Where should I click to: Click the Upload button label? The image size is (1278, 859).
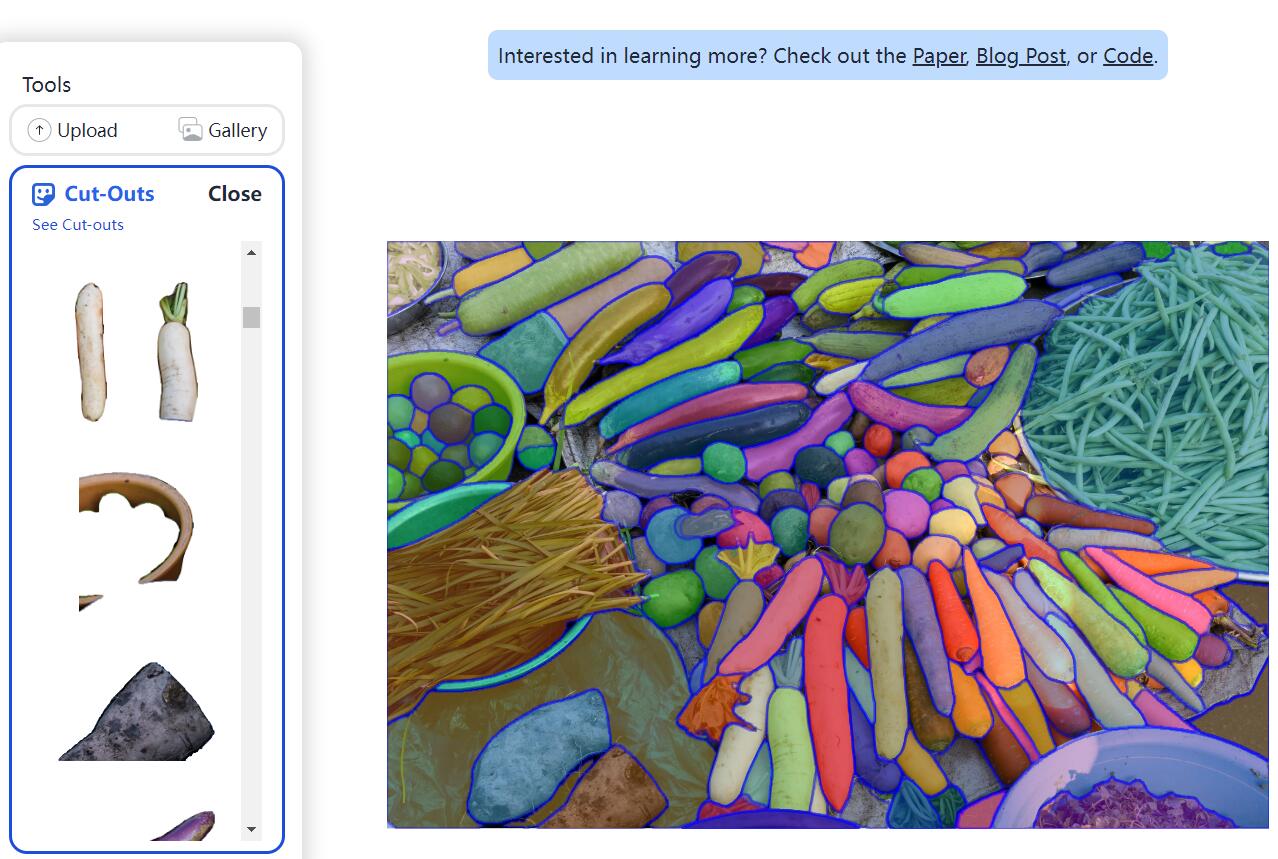87,130
